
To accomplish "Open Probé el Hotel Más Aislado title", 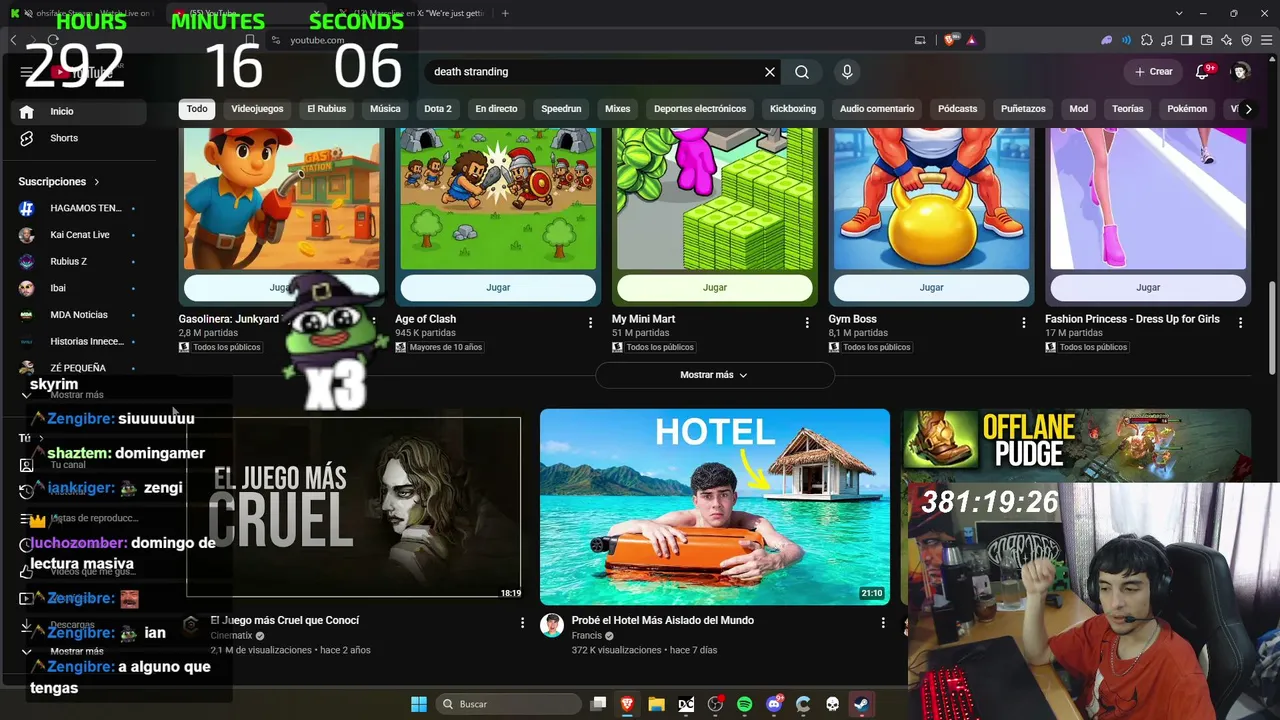I will coord(663,621).
